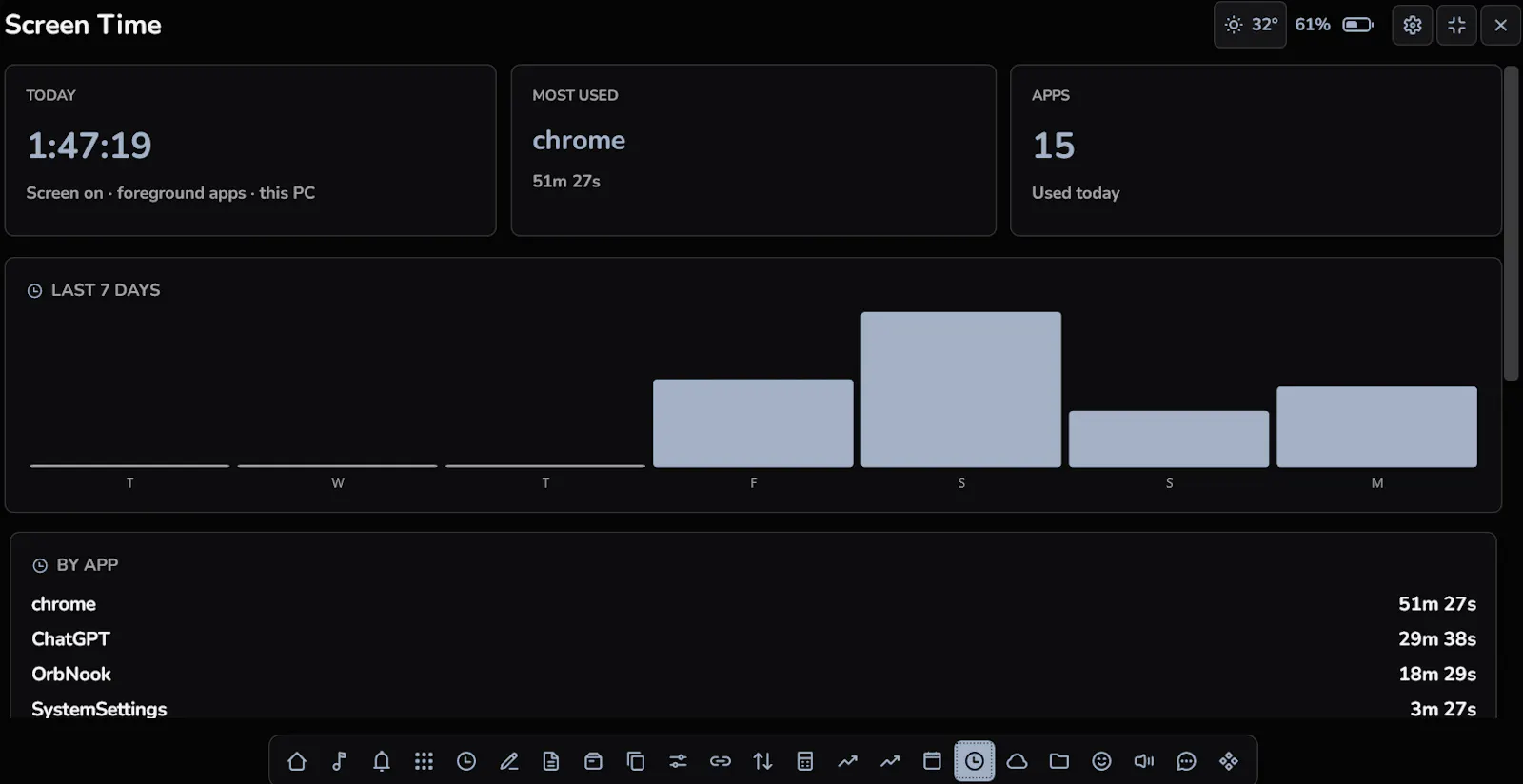Open the speaker volume dock icon

tap(1144, 761)
